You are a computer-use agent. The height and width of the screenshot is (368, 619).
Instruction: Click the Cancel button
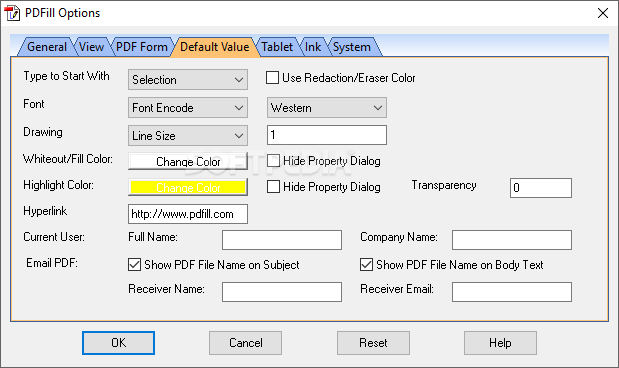(x=246, y=343)
